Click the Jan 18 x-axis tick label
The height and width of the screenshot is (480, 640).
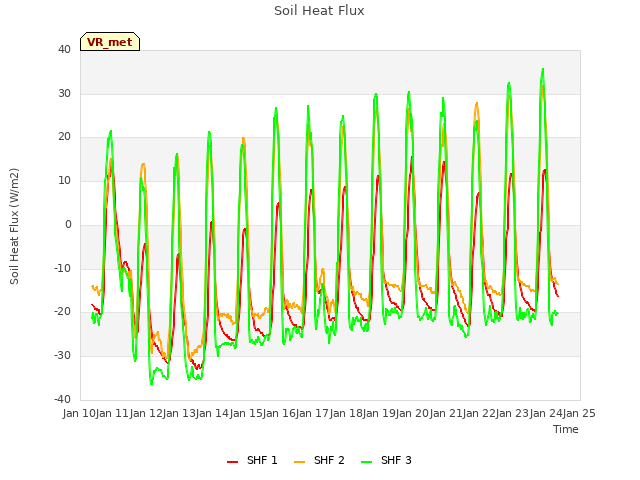coord(346,413)
